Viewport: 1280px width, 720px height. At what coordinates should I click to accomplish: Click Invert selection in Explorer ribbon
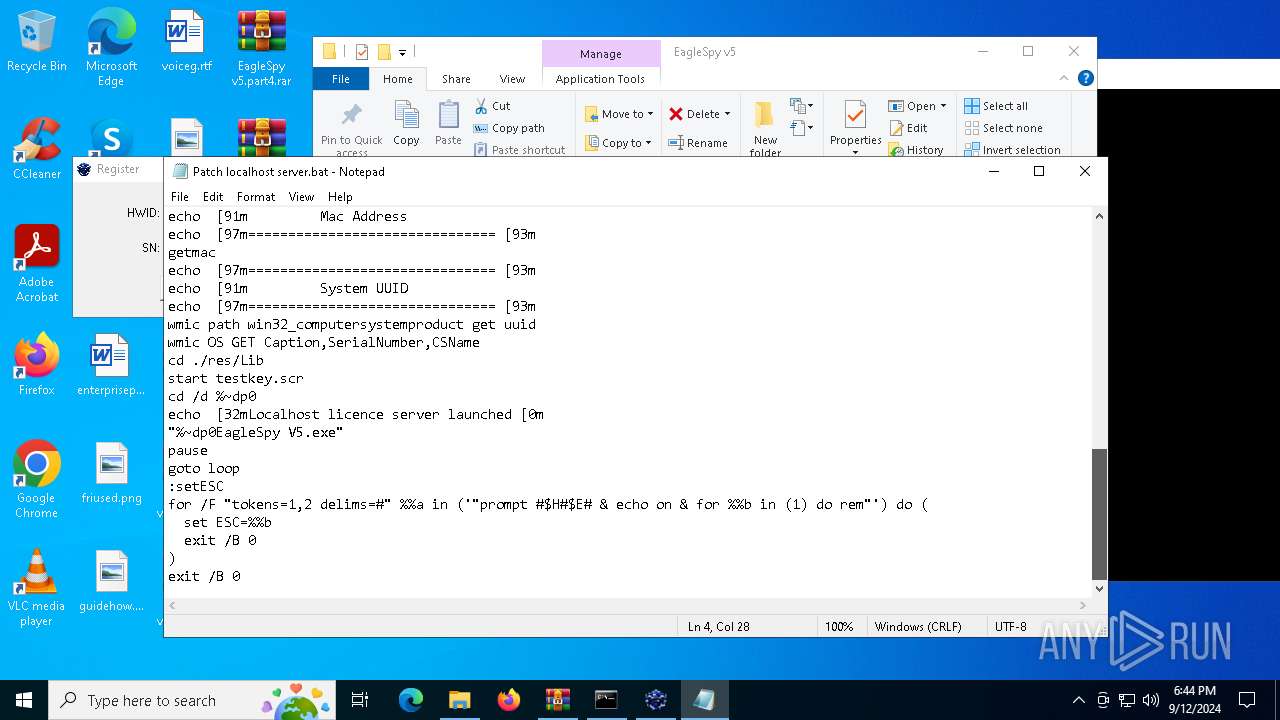(1012, 150)
